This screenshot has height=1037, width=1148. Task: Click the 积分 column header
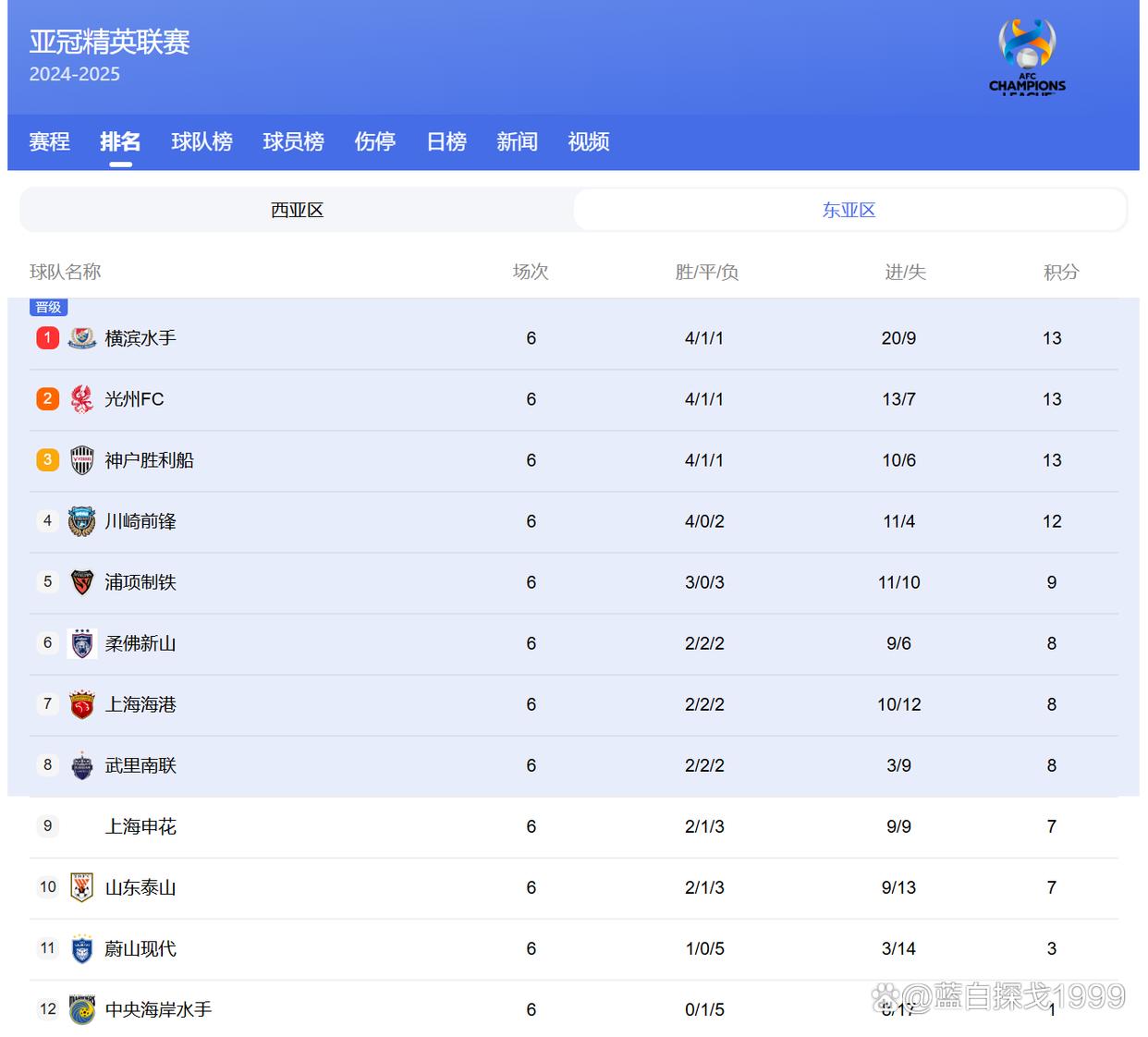1061,272
